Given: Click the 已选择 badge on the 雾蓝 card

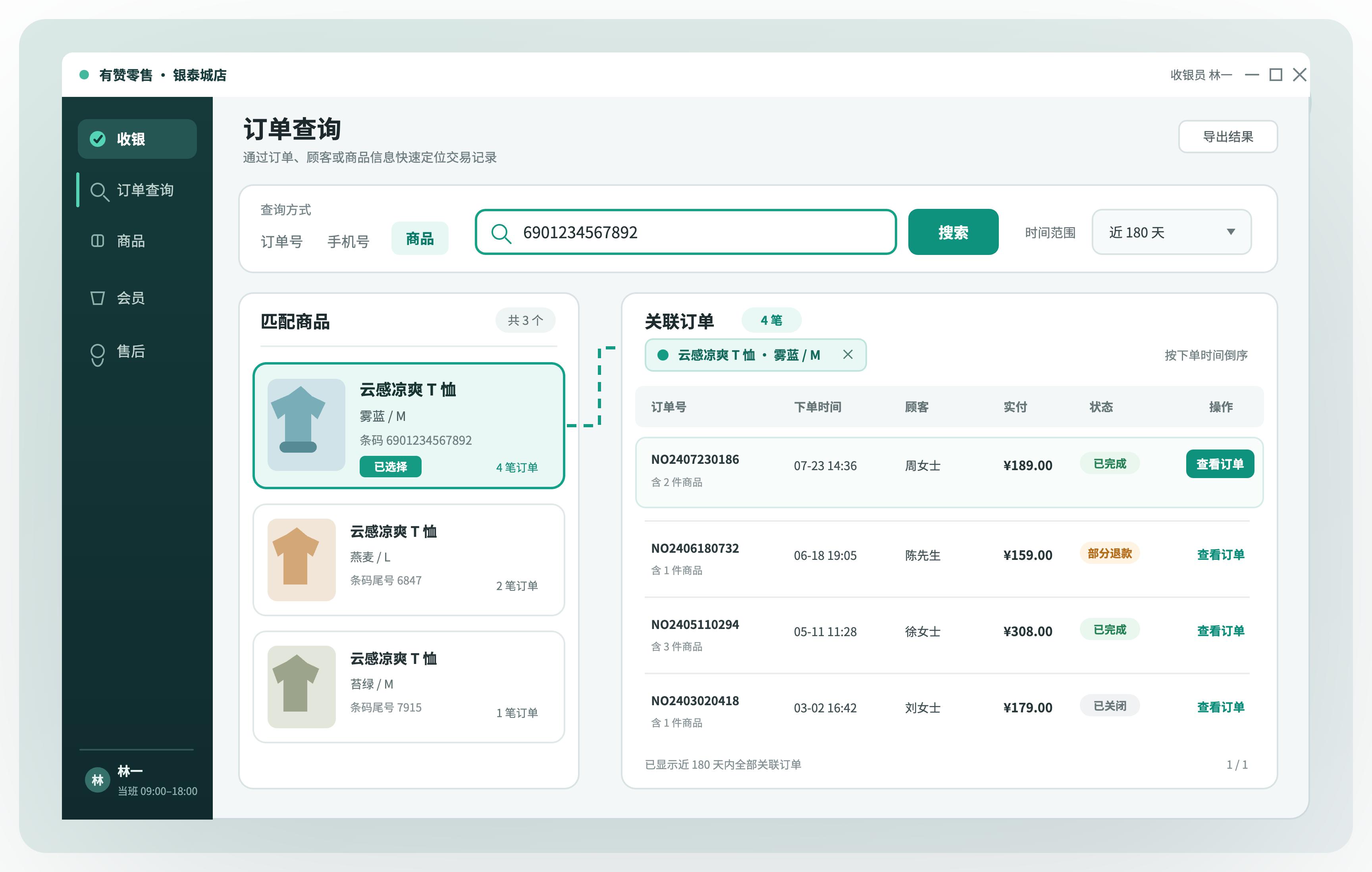Looking at the screenshot, I should coord(390,467).
